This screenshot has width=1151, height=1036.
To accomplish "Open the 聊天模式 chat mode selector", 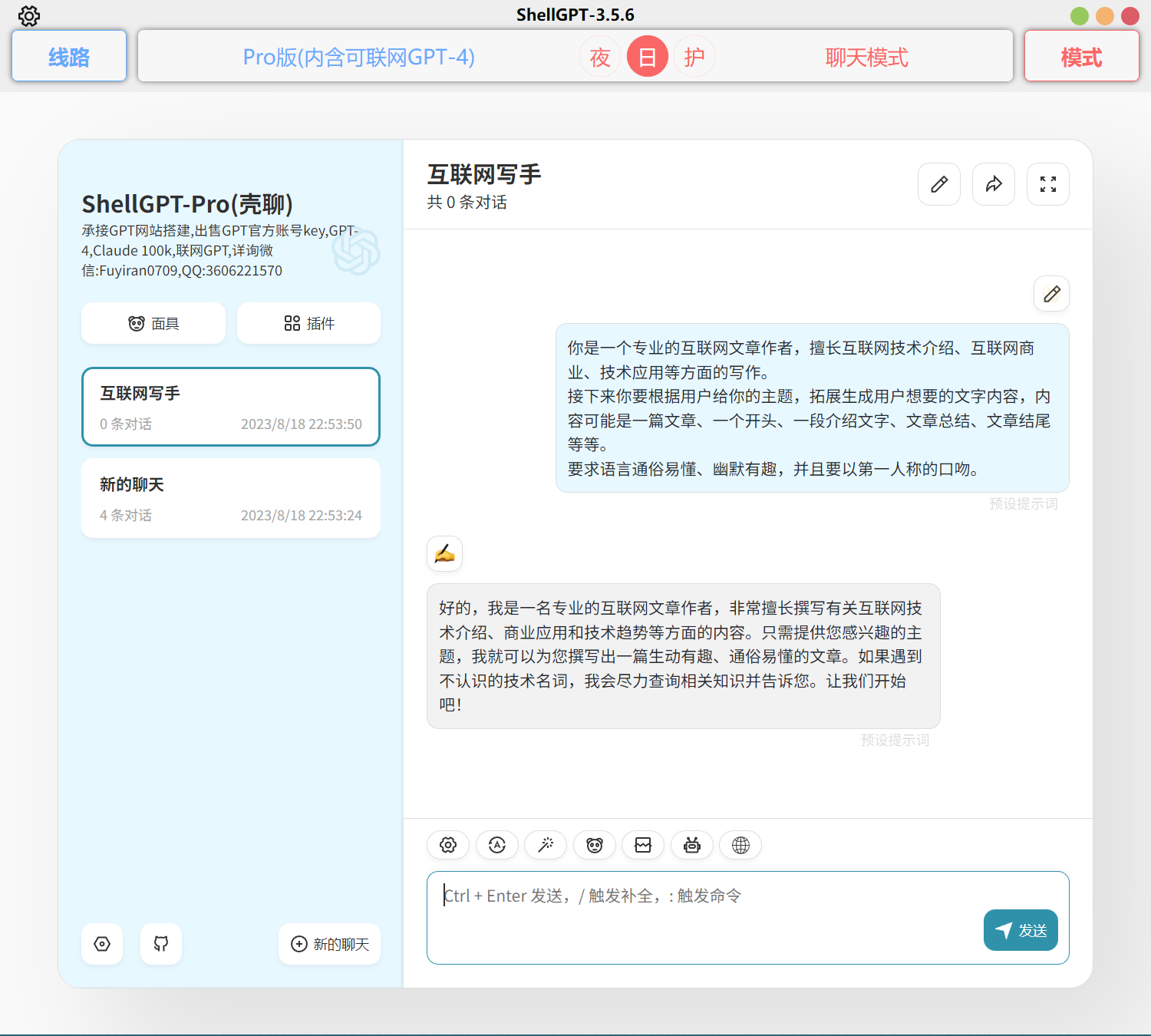I will [x=866, y=56].
